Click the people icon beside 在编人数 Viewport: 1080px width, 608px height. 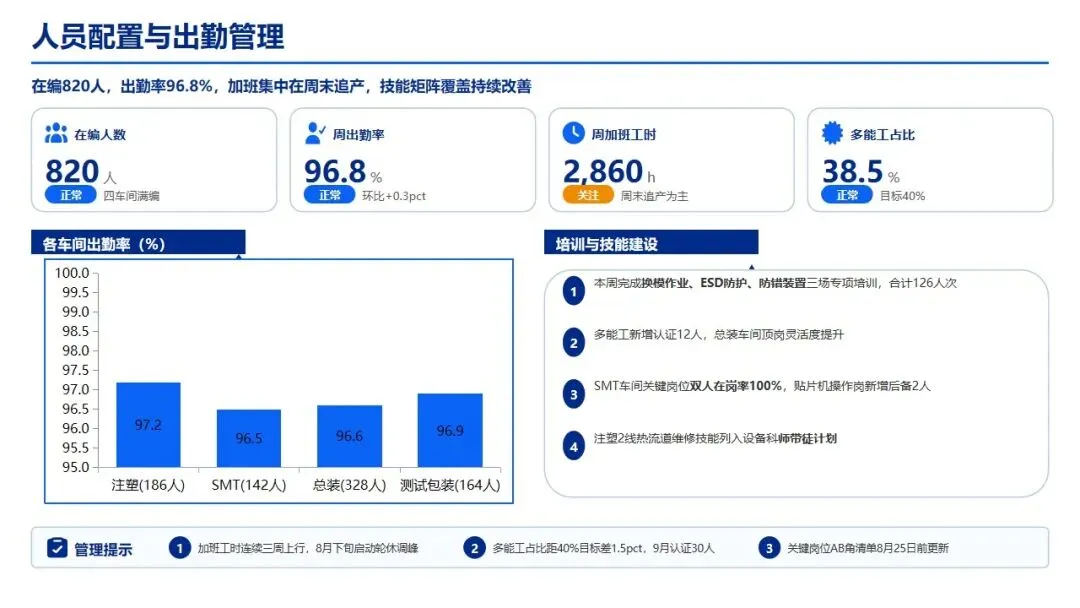click(x=56, y=133)
